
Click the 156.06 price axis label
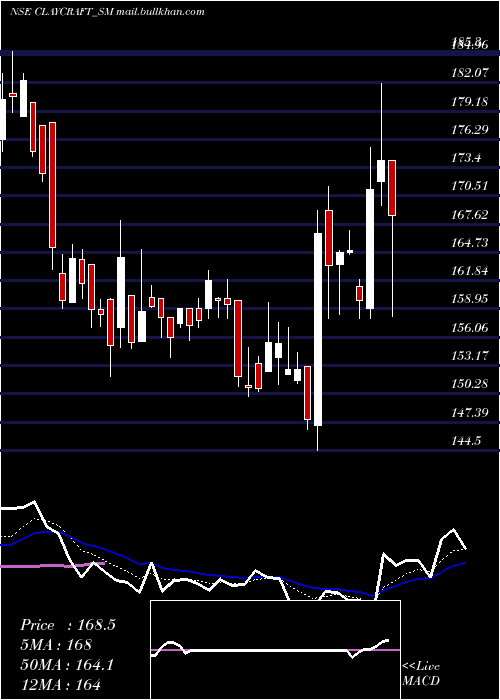[470, 328]
